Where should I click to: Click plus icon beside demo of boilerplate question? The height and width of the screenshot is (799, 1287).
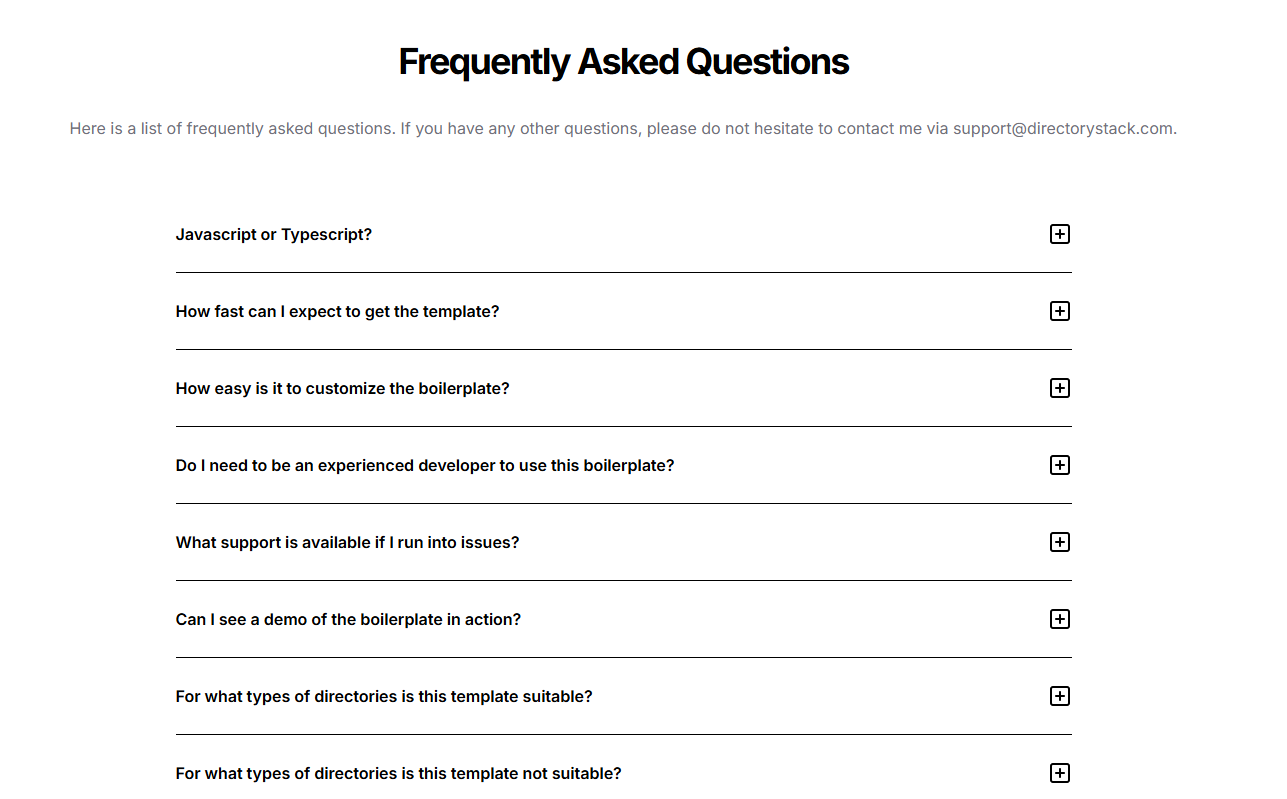[1060, 619]
